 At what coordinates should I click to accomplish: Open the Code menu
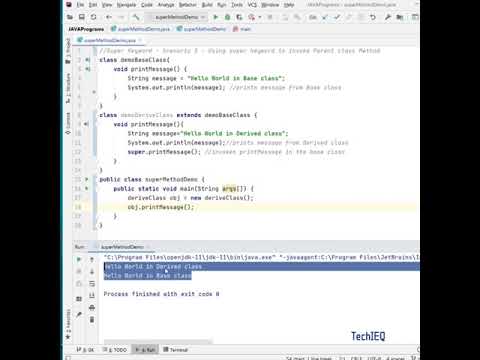(x=147, y=5)
